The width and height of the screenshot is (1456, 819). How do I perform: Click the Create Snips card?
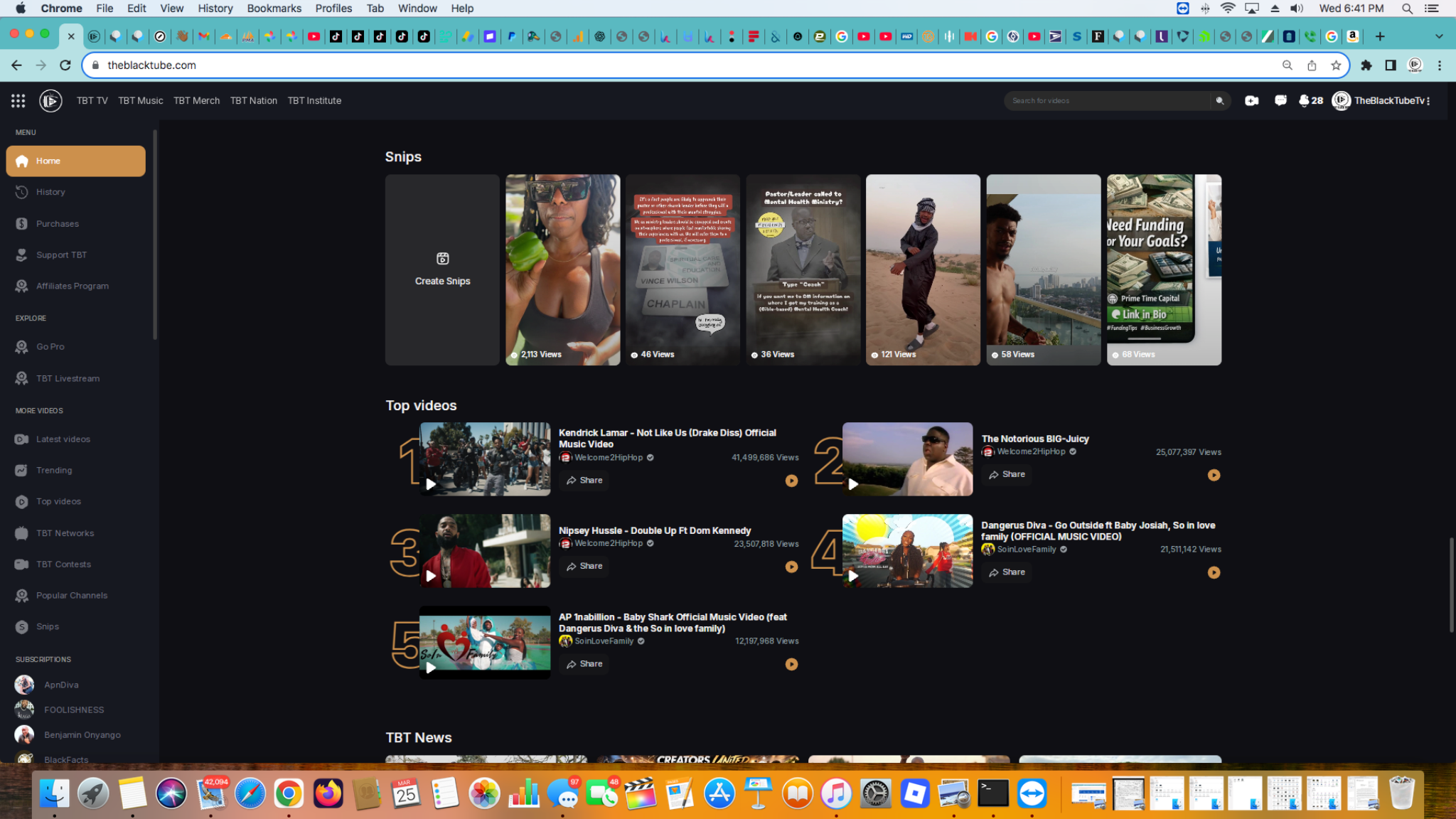442,270
